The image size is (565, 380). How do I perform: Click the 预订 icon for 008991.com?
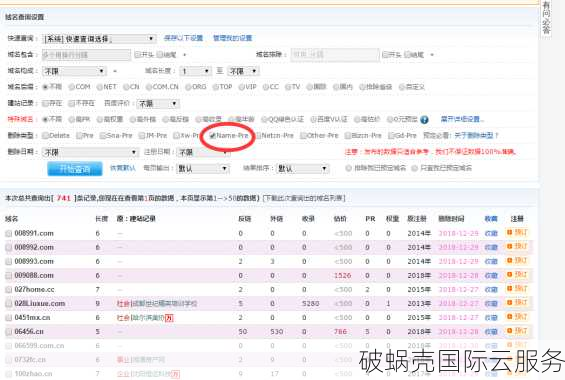click(517, 233)
